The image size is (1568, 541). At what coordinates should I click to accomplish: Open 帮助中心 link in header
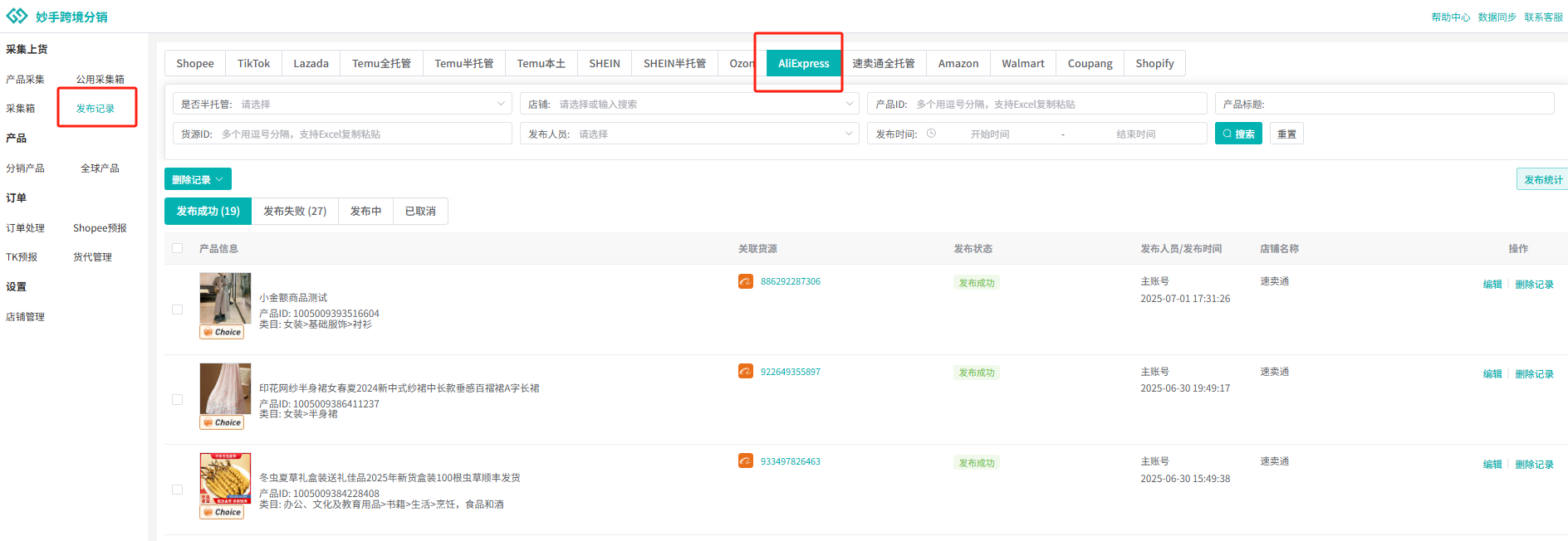click(1450, 17)
